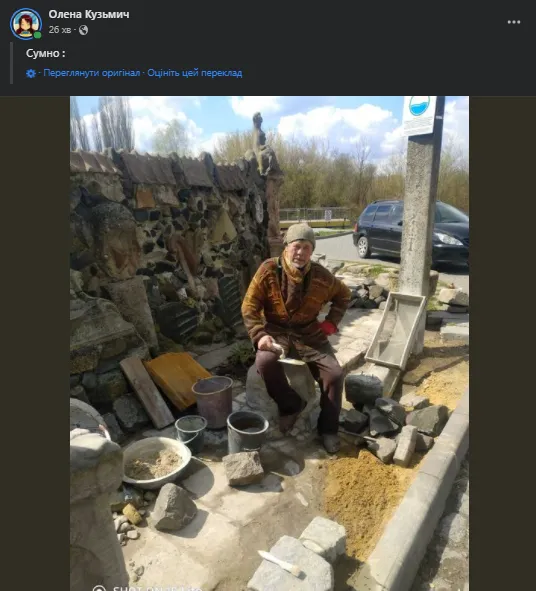The image size is (536, 591).
Task: Click the '26 хв' post timestamp
Action: pyautogui.click(x=60, y=30)
